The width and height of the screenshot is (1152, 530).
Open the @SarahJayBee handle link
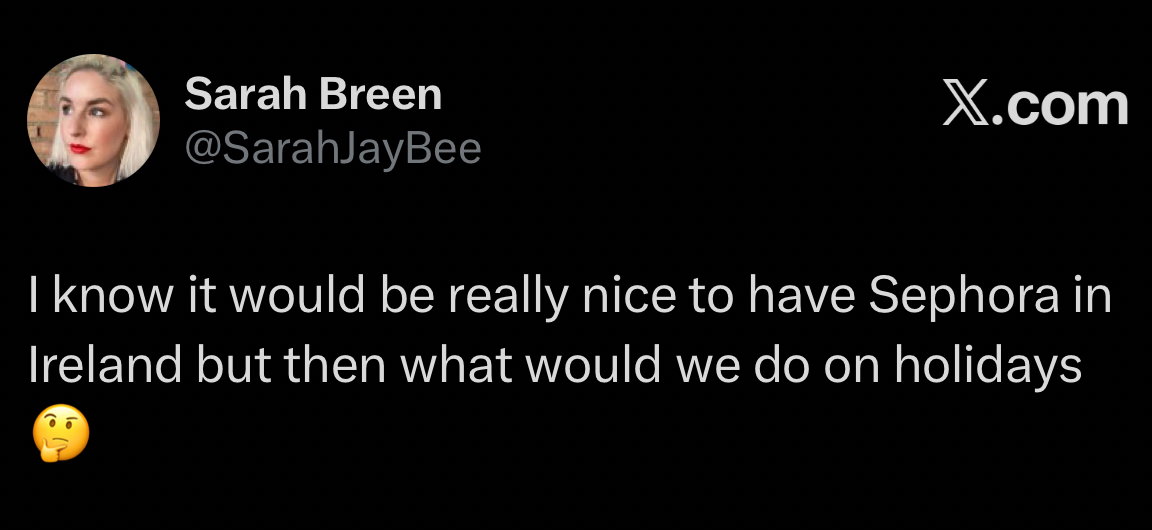coord(333,149)
